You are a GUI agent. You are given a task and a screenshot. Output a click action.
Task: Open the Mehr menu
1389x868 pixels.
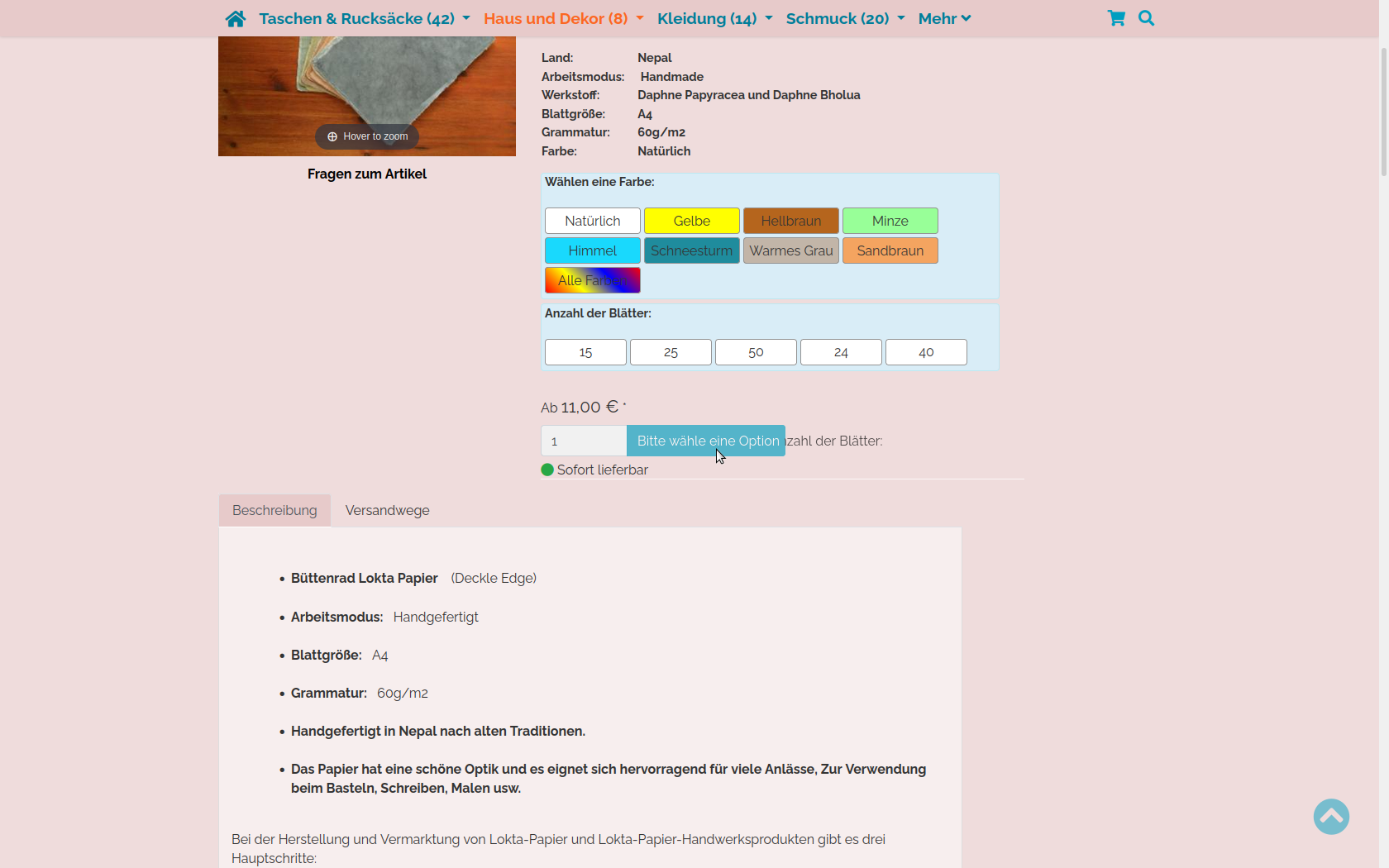(945, 18)
